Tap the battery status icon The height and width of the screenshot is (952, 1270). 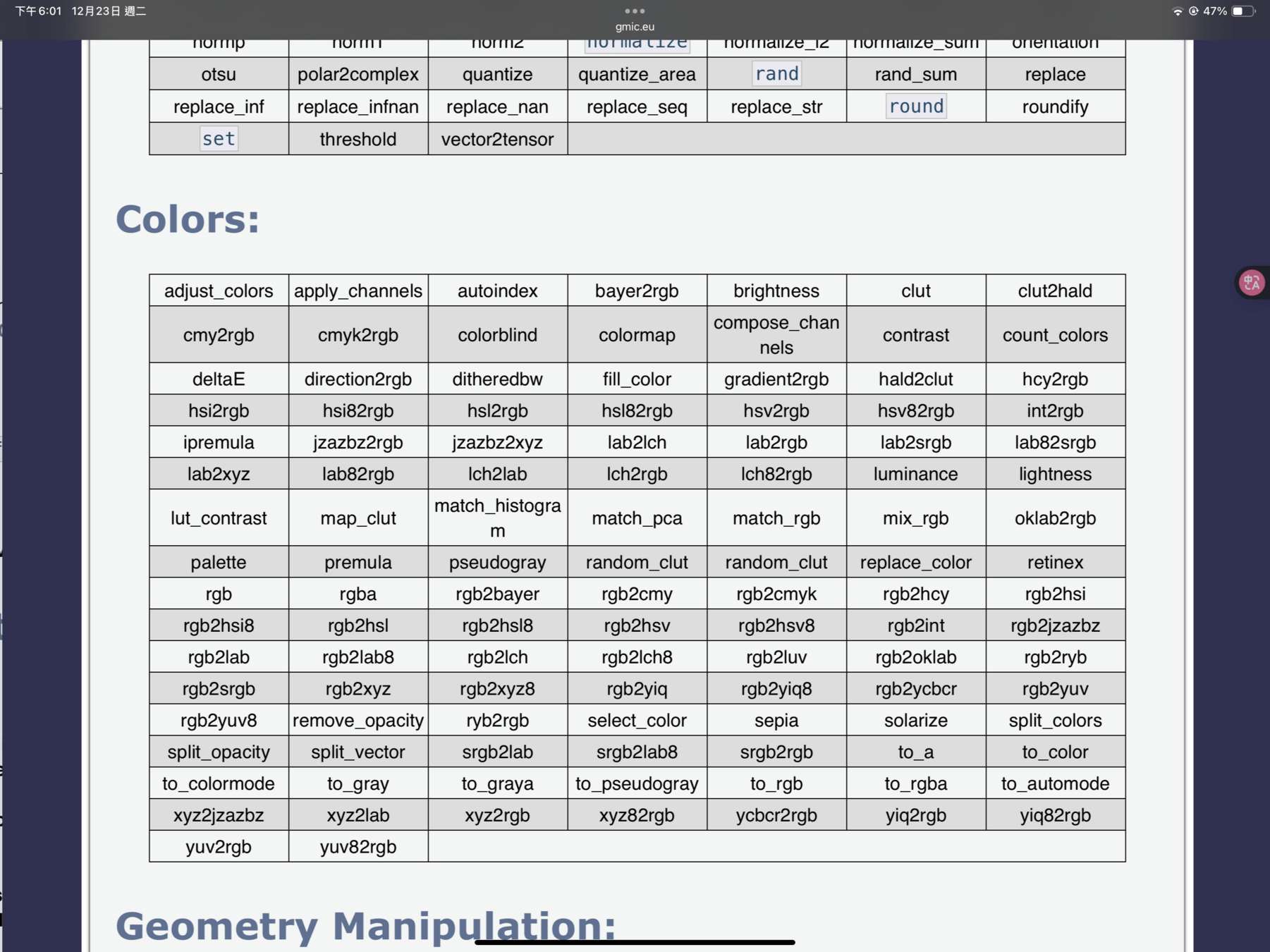[1243, 11]
